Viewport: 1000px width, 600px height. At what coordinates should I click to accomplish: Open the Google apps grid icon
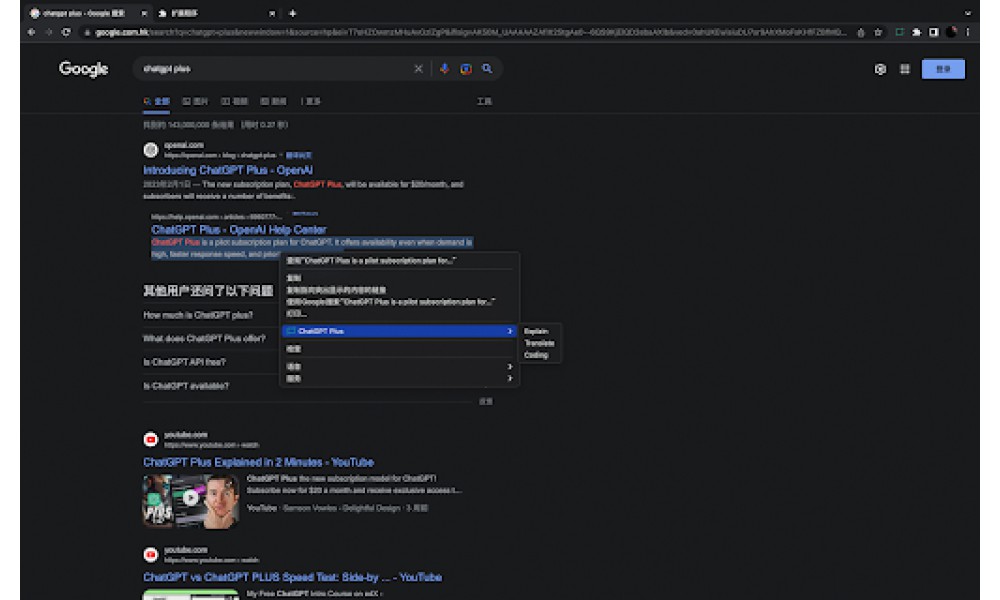[904, 69]
